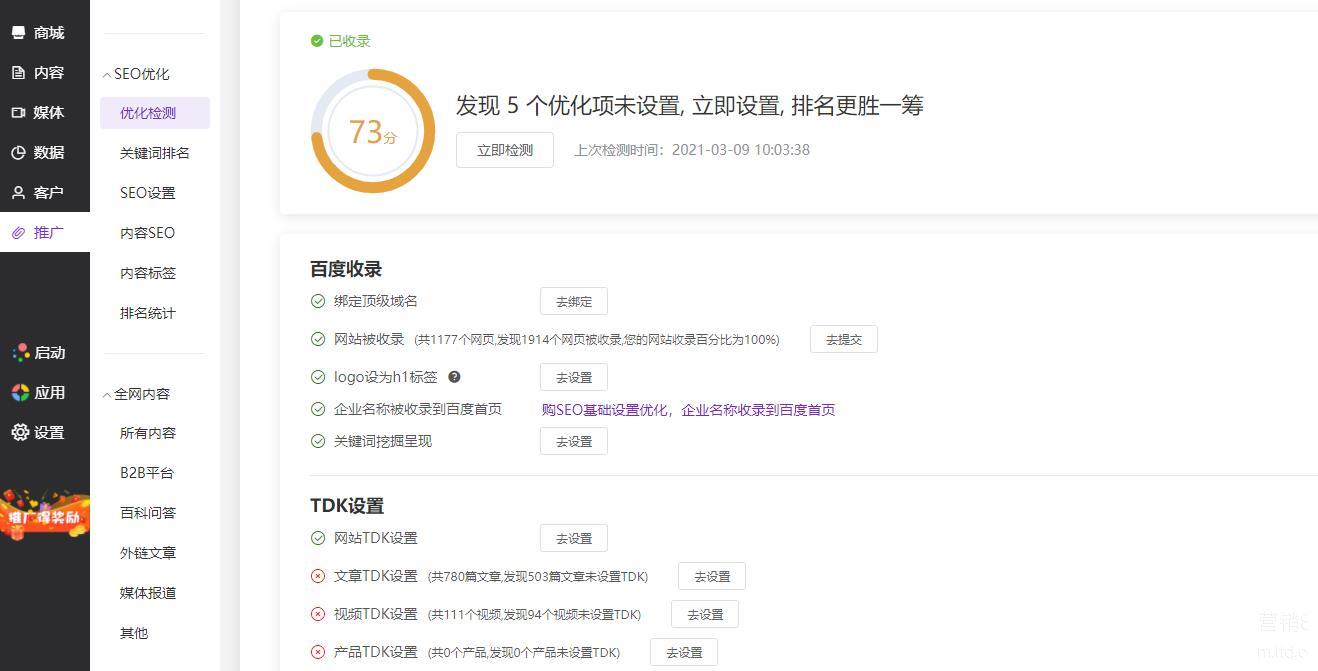
Task: Open the 内容 content document icon
Action: click(x=18, y=73)
